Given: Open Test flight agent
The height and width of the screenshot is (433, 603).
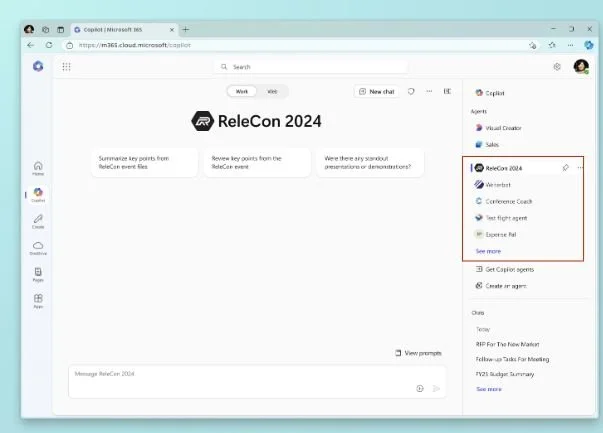Looking at the screenshot, I should point(501,218).
